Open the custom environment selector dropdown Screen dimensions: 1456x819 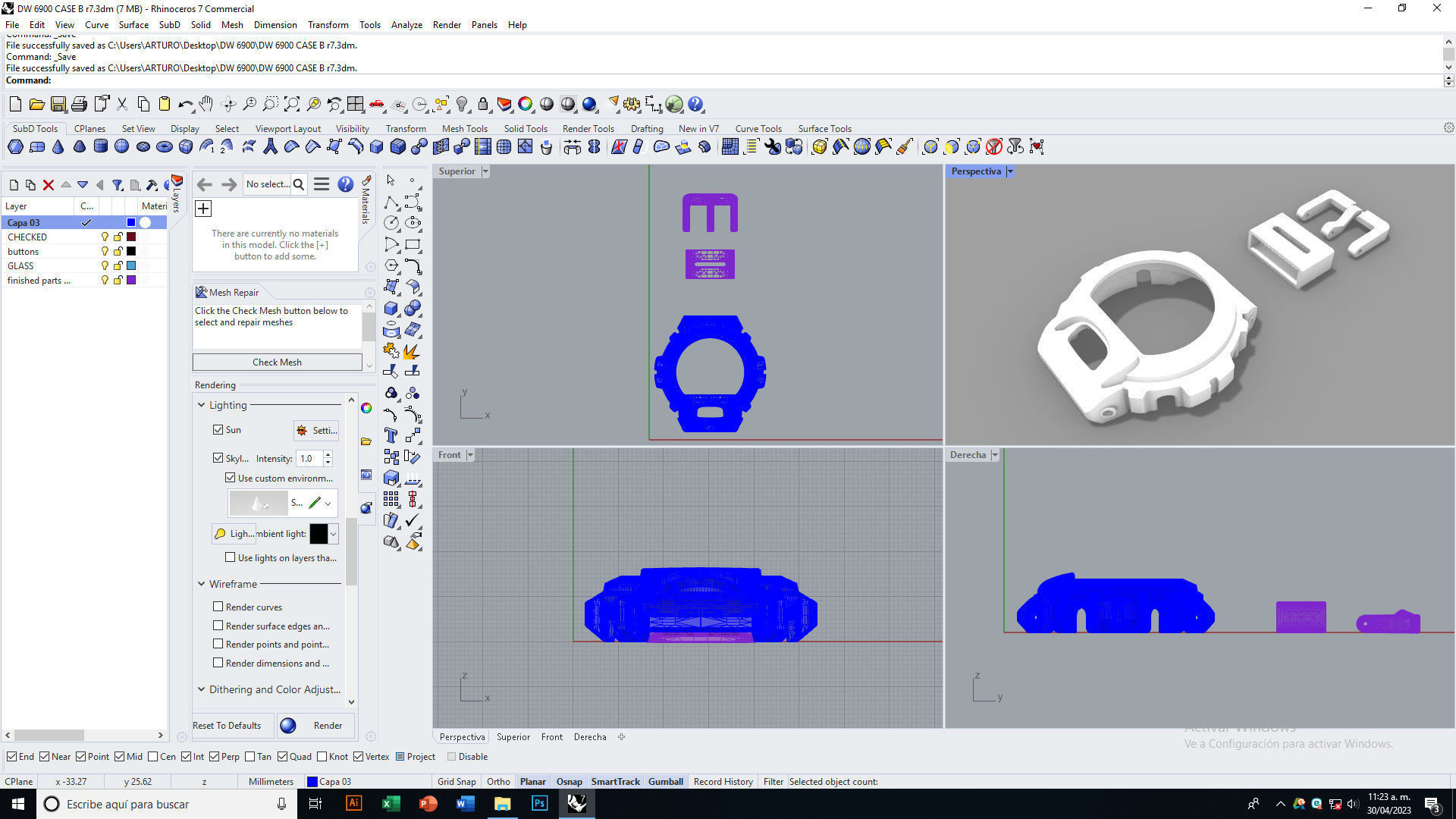(x=328, y=503)
